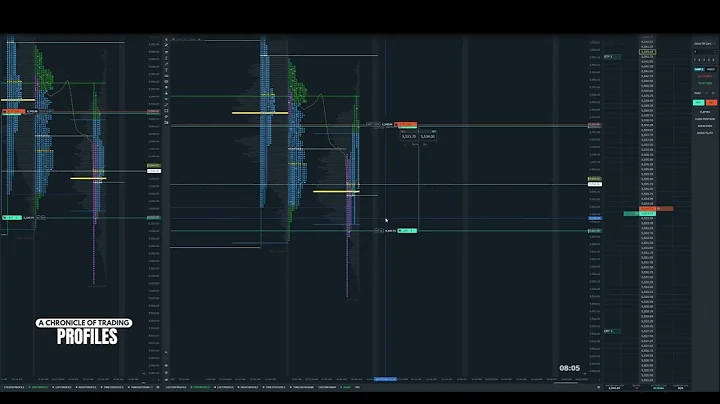
Task: Click the BREAK EVEN button
Action: 705,126
